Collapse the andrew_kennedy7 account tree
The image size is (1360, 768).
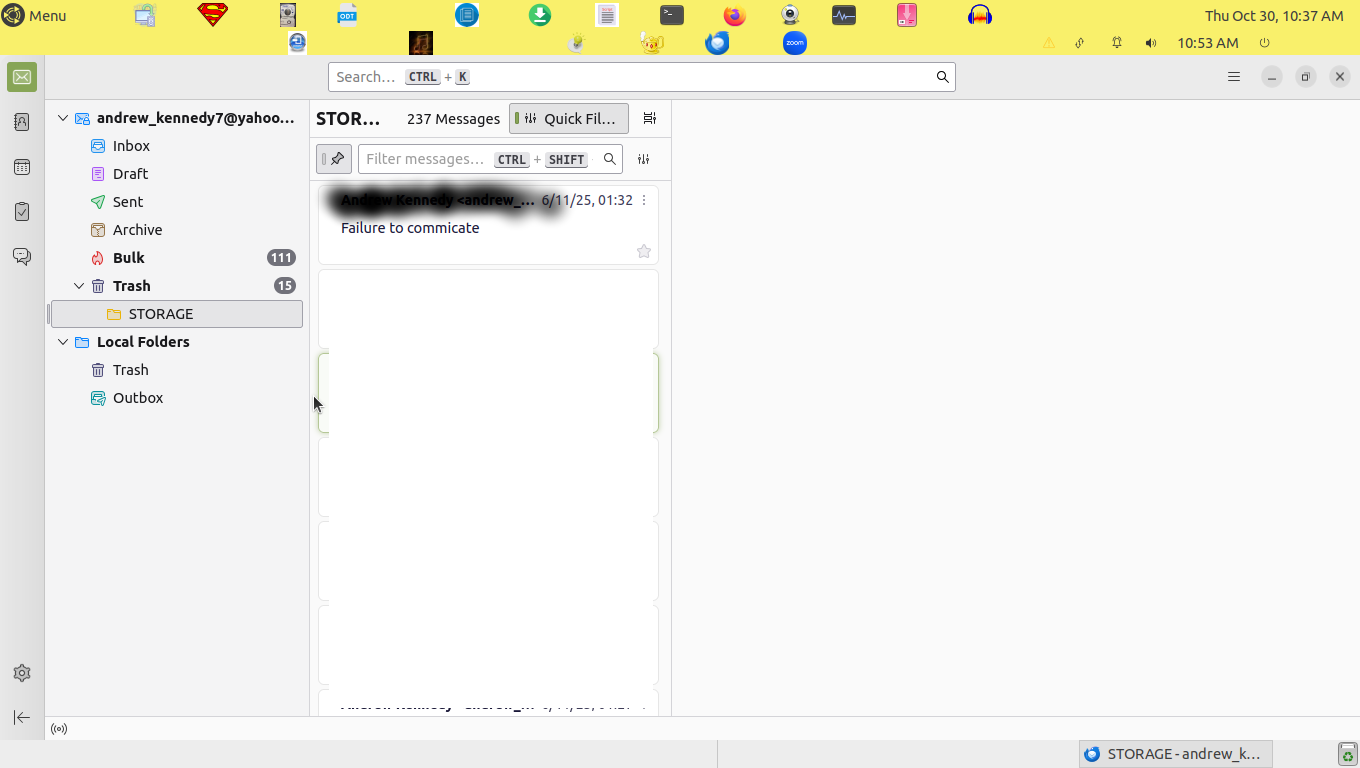[63, 118]
